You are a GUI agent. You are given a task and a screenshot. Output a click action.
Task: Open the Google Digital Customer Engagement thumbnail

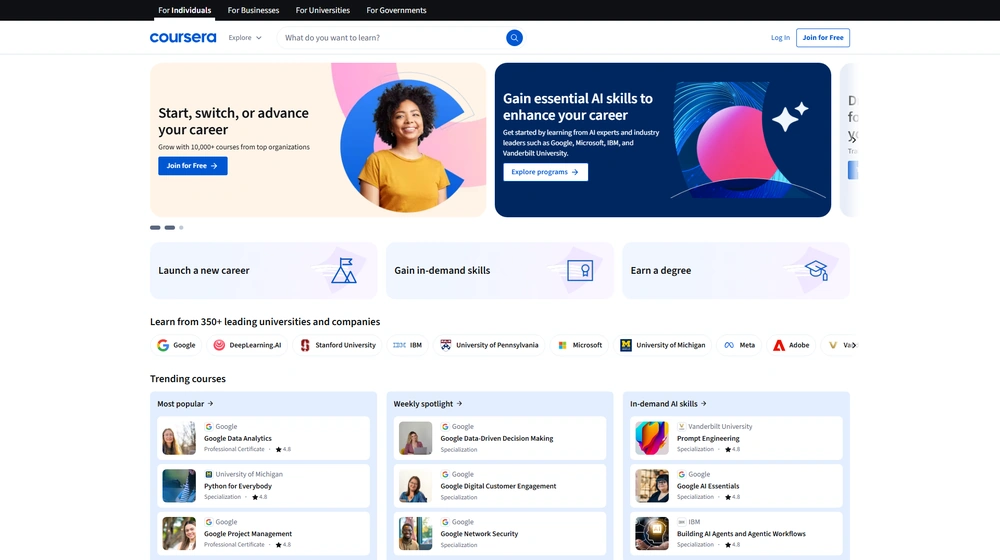(x=415, y=486)
